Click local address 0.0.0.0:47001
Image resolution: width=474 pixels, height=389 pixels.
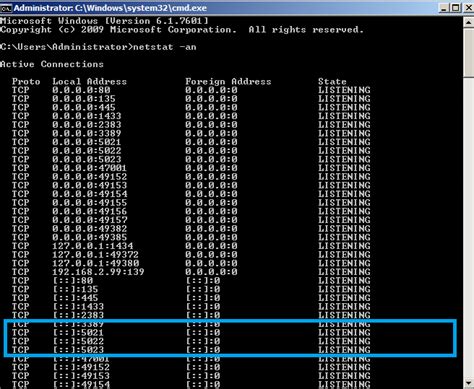click(89, 168)
